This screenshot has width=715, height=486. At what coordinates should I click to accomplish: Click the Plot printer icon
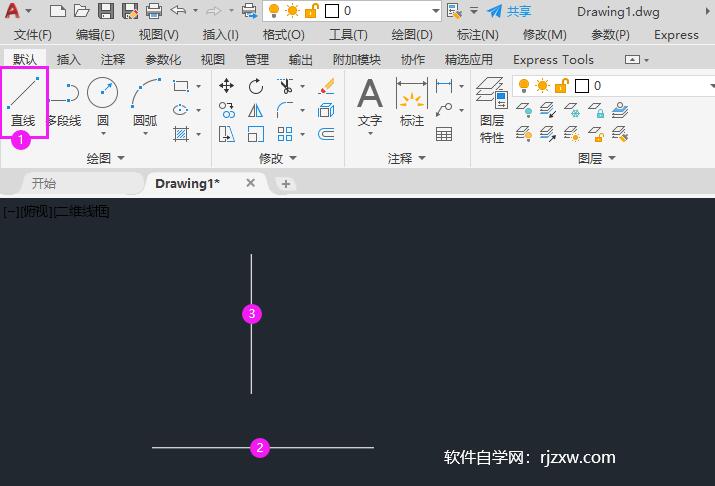[x=154, y=10]
